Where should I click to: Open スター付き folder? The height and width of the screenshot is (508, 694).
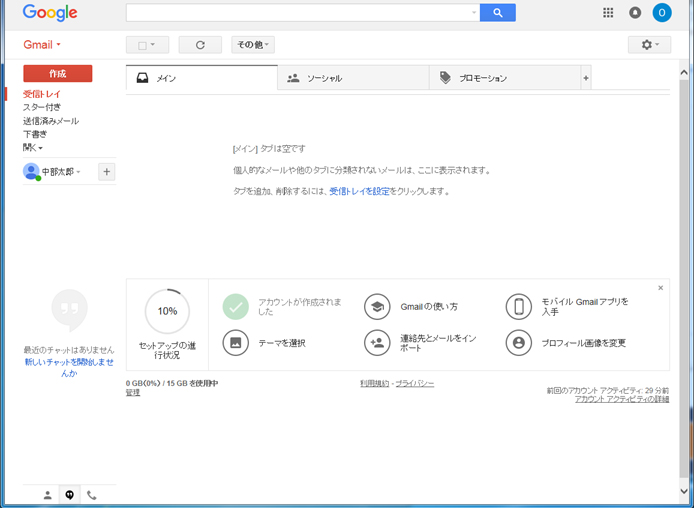(x=42, y=107)
